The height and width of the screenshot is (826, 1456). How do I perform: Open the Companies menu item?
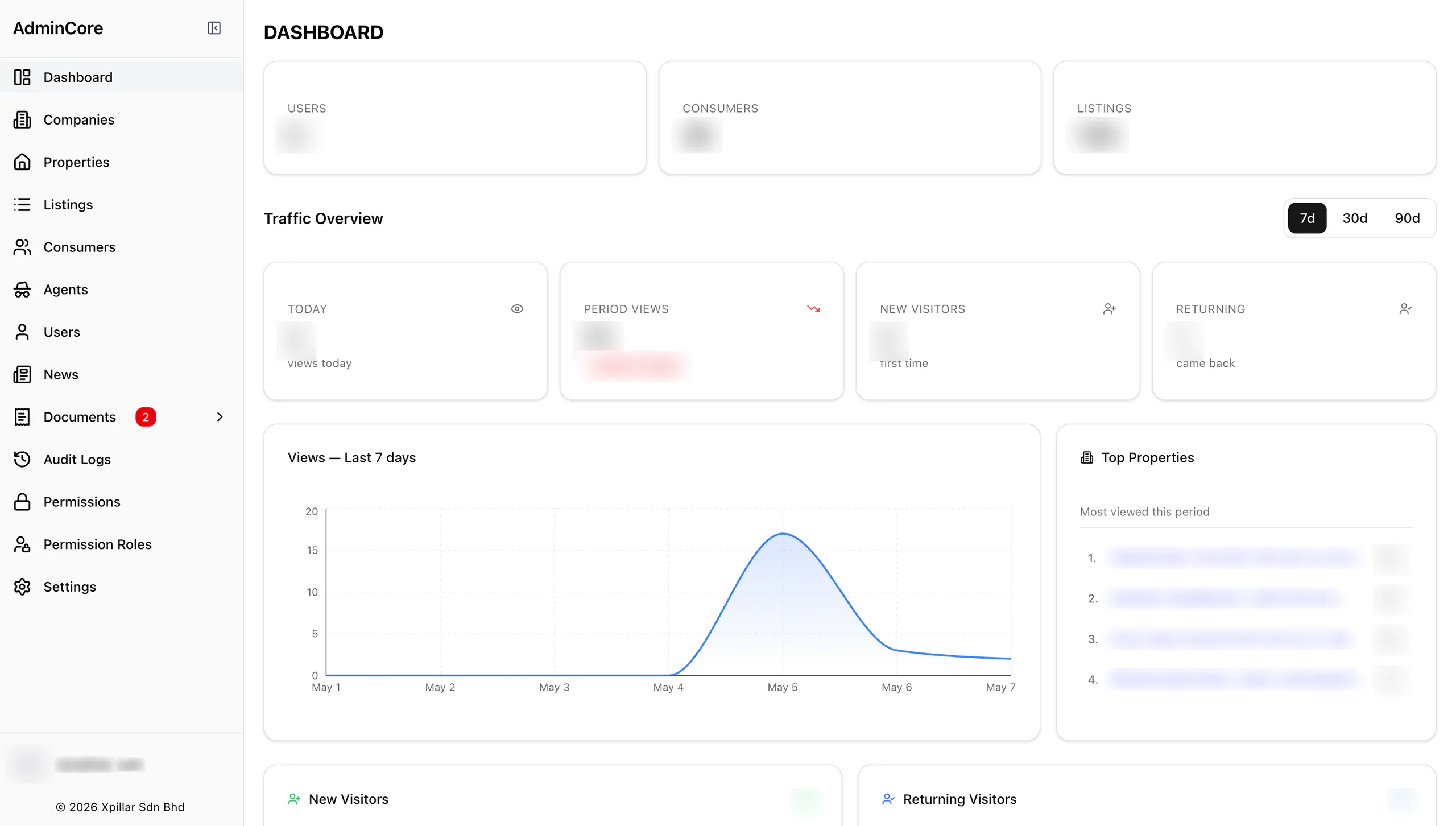122,119
